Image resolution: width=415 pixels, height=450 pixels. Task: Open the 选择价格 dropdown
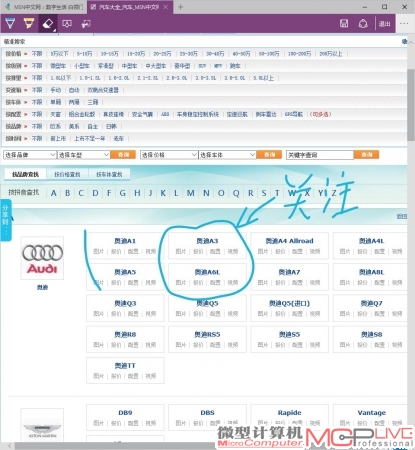pyautogui.click(x=169, y=155)
